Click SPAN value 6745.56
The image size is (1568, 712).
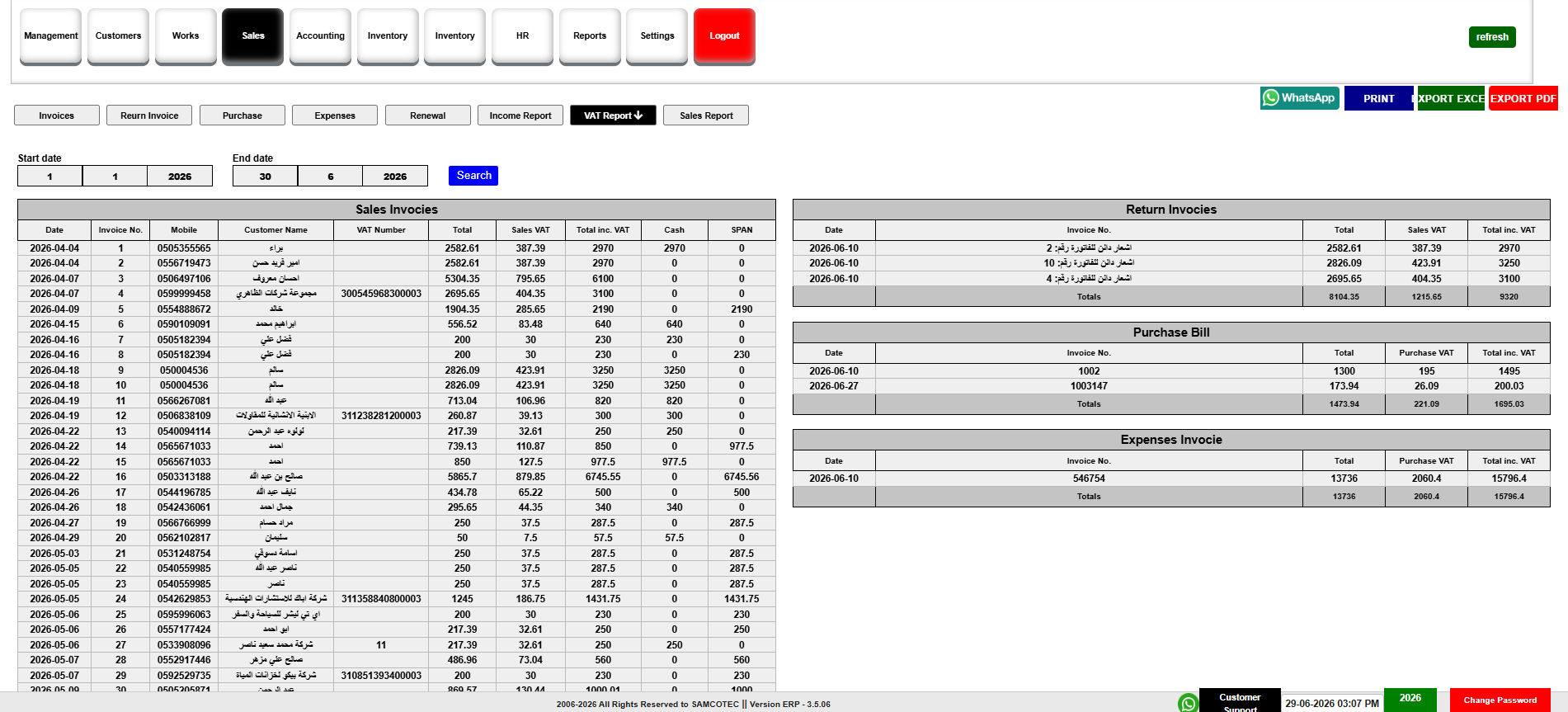[x=742, y=477]
